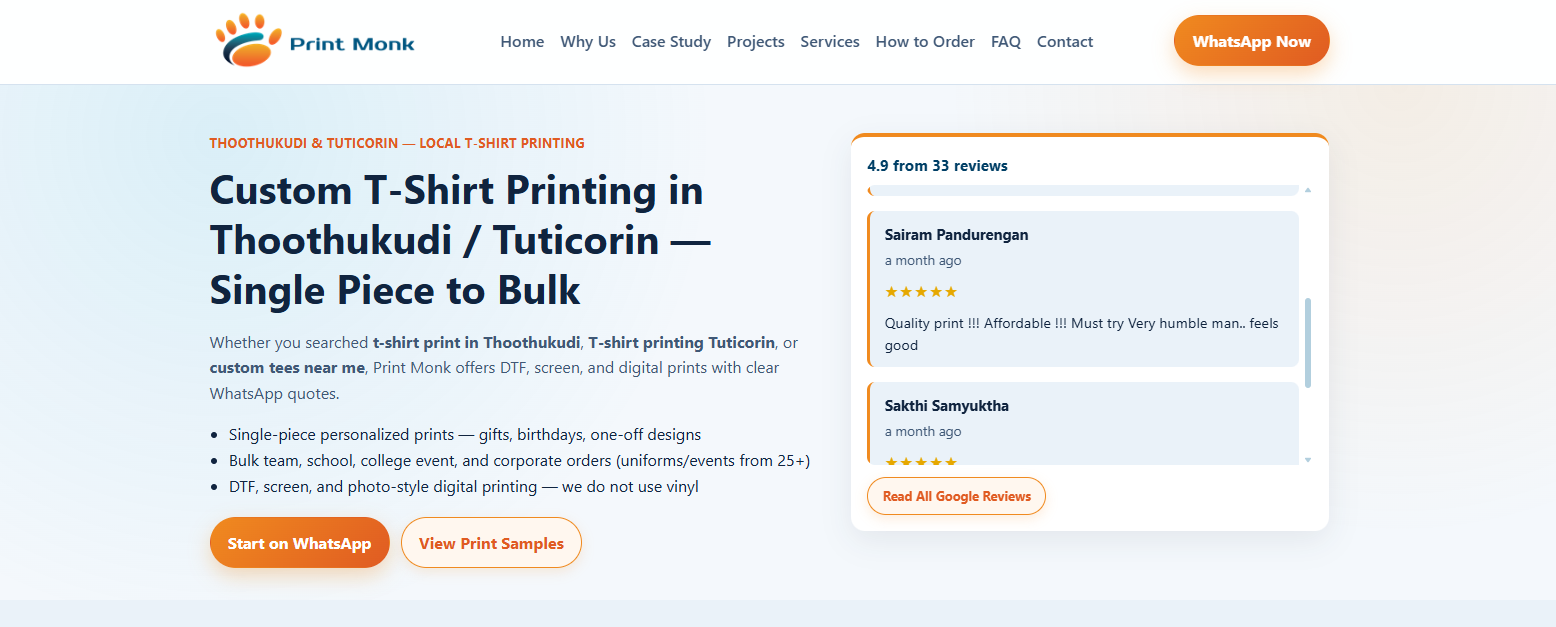Click the orange WhatsApp Now button
Screen dimensions: 1556x627
click(x=1251, y=41)
